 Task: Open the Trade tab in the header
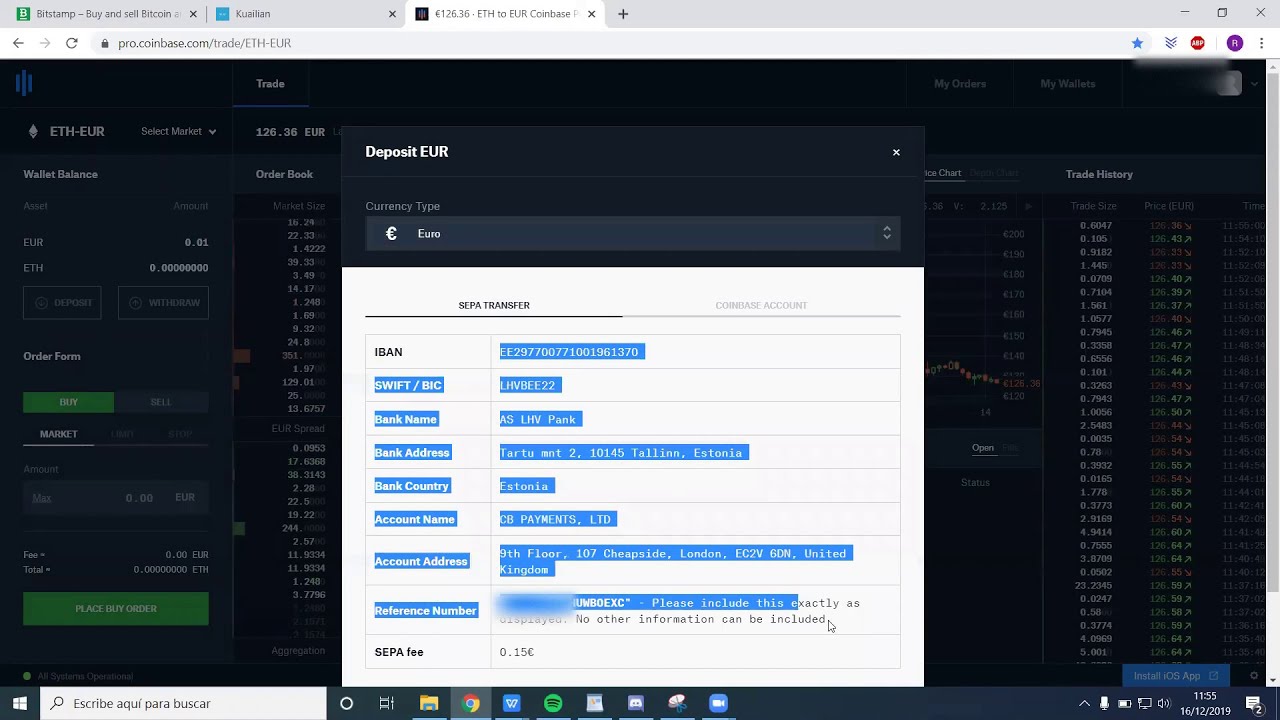pos(270,84)
